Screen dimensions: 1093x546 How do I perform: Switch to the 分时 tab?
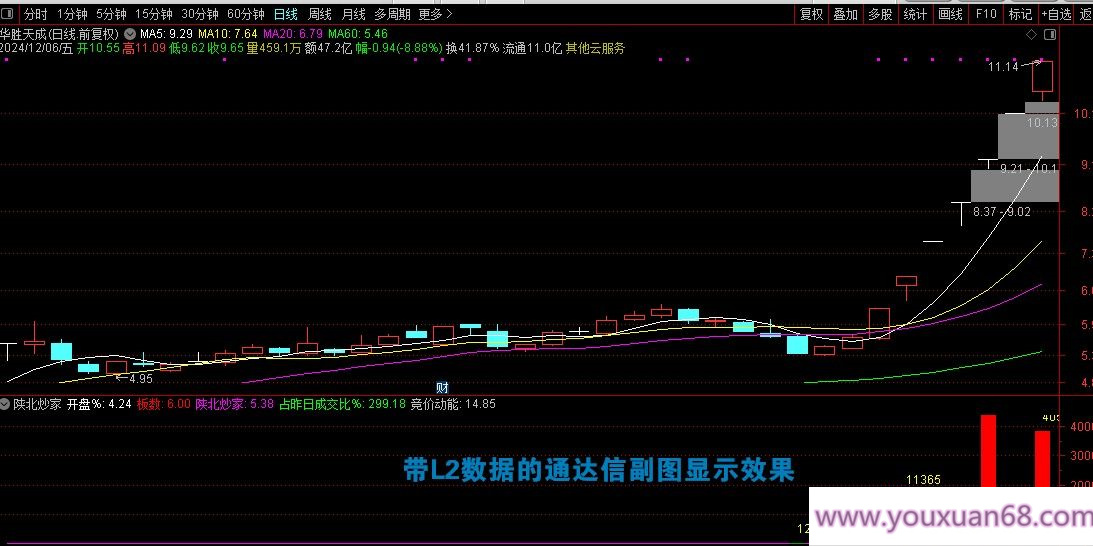(36, 14)
